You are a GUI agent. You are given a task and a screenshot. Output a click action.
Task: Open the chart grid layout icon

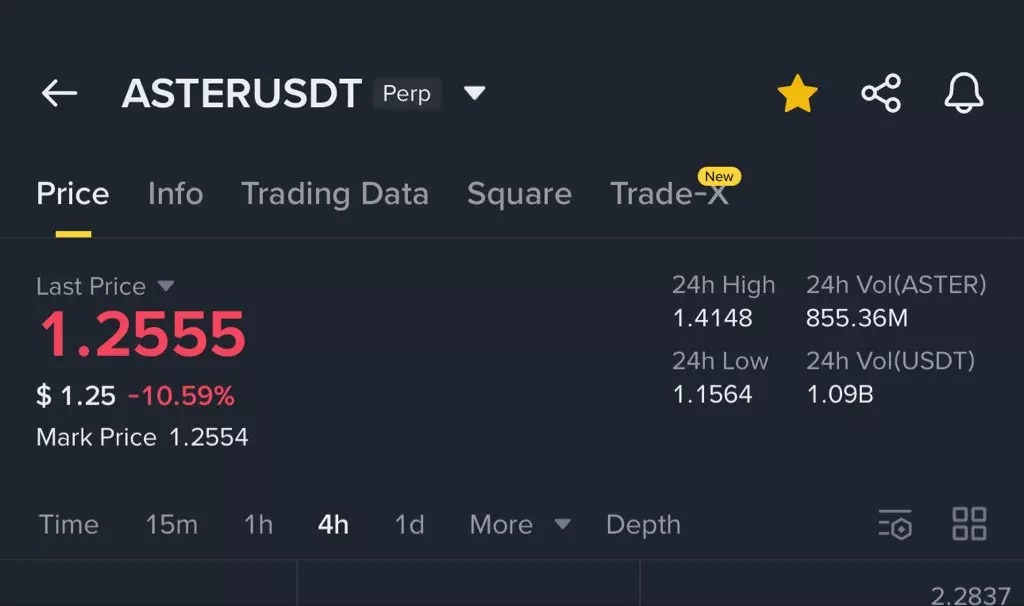tap(969, 524)
